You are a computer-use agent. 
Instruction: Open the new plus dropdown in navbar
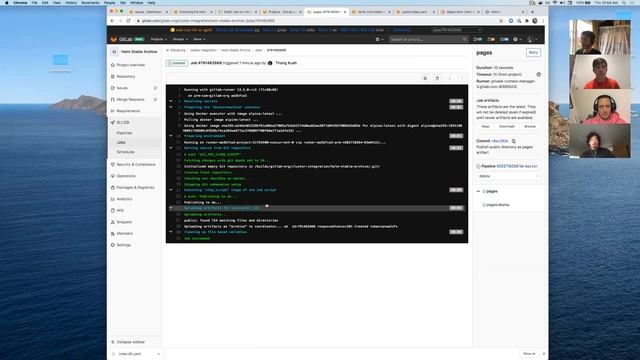click(x=379, y=39)
